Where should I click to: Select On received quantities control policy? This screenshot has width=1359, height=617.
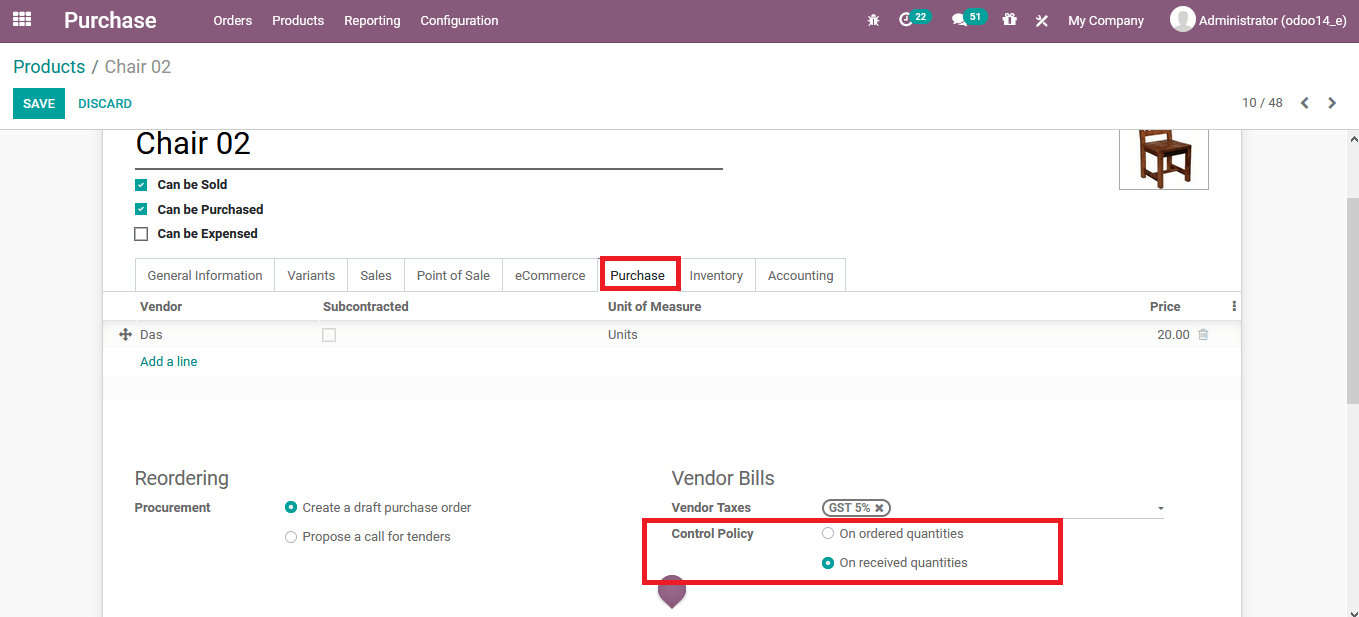click(x=828, y=563)
